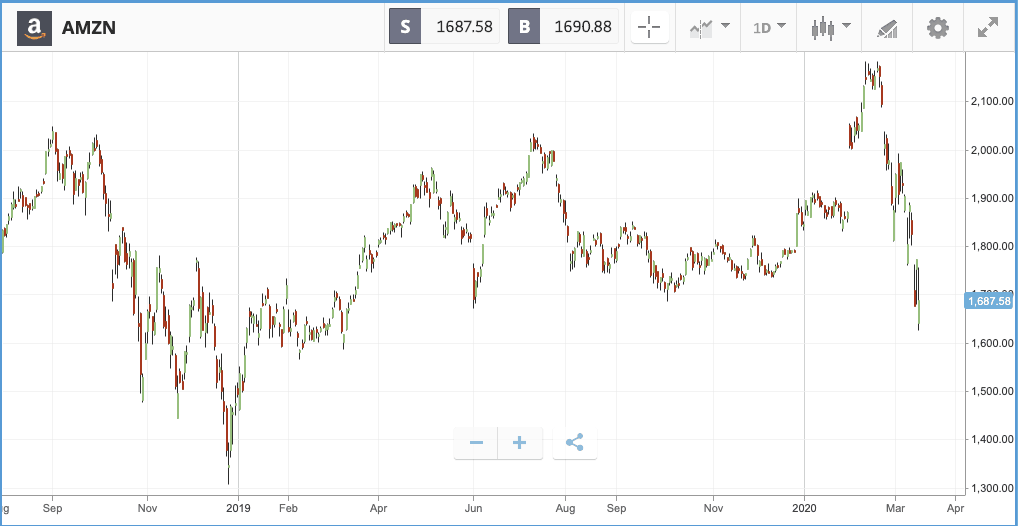
Task: Open chart settings gear icon
Action: pyautogui.click(x=937, y=28)
